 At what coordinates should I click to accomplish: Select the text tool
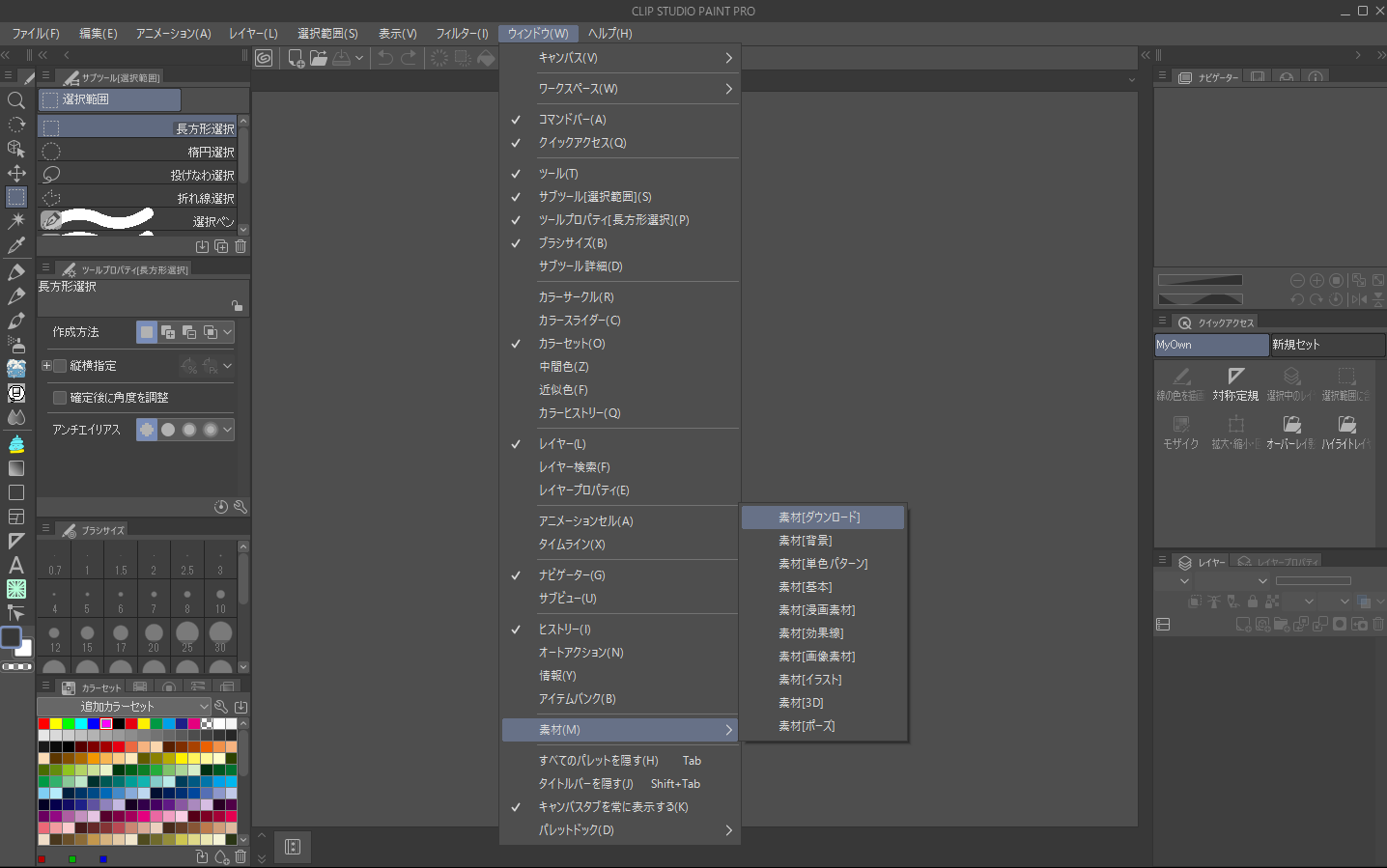[x=16, y=565]
